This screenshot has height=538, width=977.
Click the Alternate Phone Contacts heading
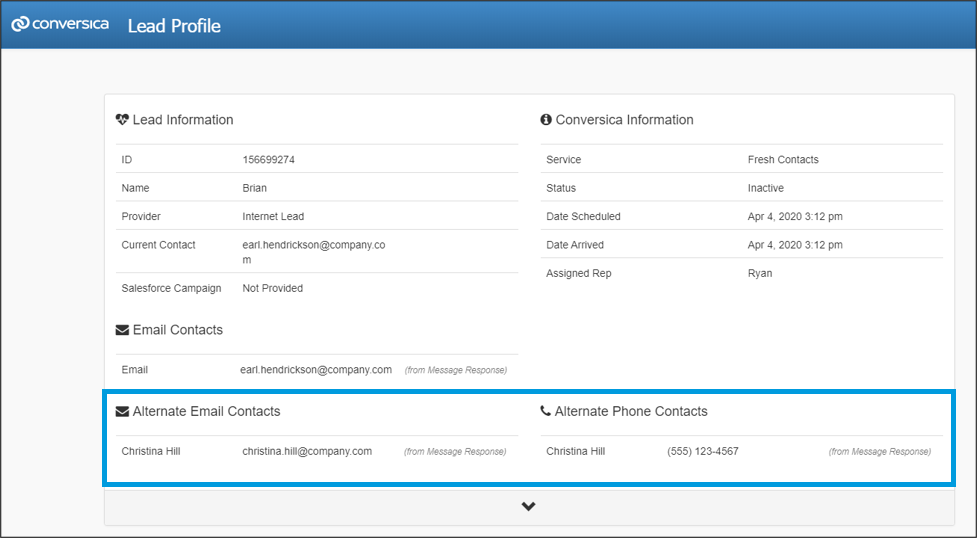coord(631,411)
